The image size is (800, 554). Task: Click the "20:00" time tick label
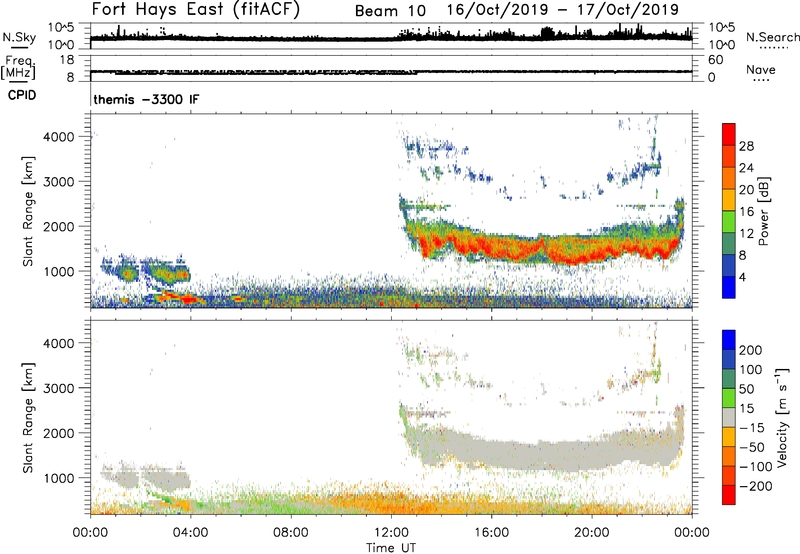tap(592, 533)
